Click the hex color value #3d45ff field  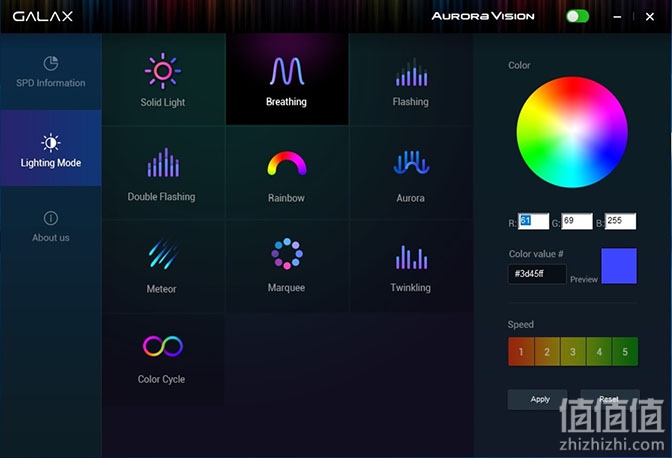(537, 274)
